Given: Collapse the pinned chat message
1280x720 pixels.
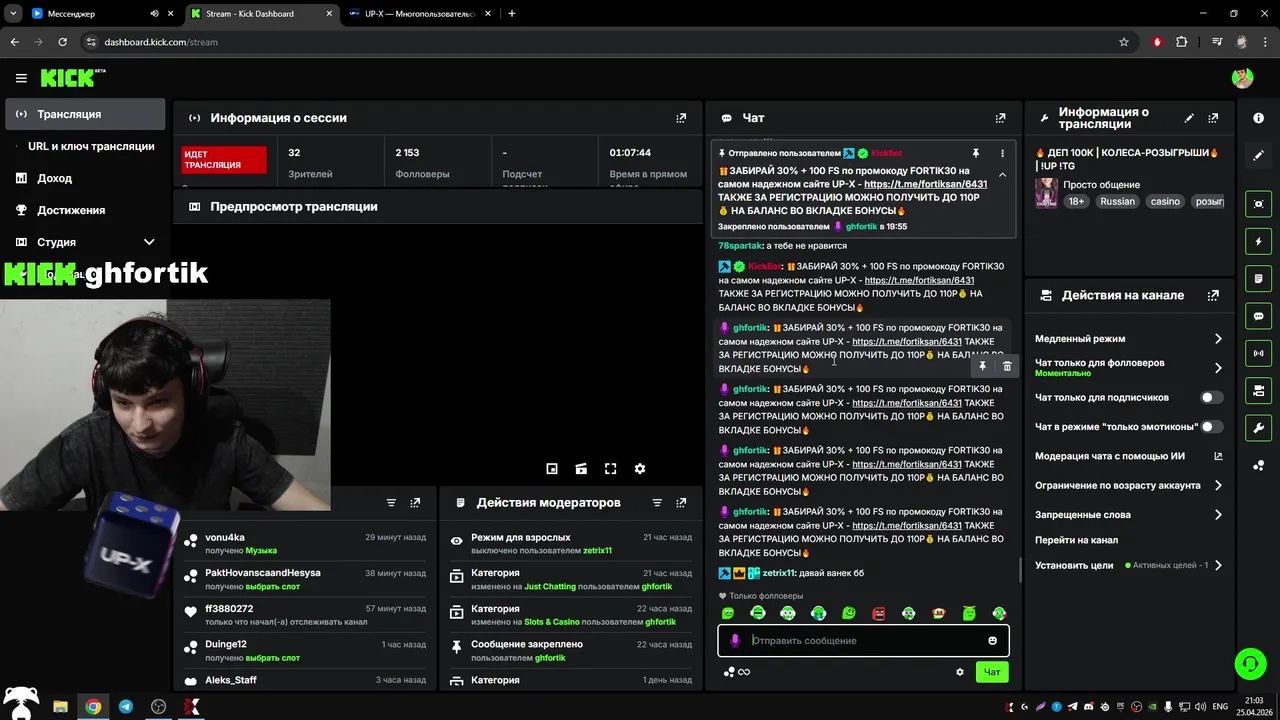Looking at the screenshot, I should pos(1002,175).
